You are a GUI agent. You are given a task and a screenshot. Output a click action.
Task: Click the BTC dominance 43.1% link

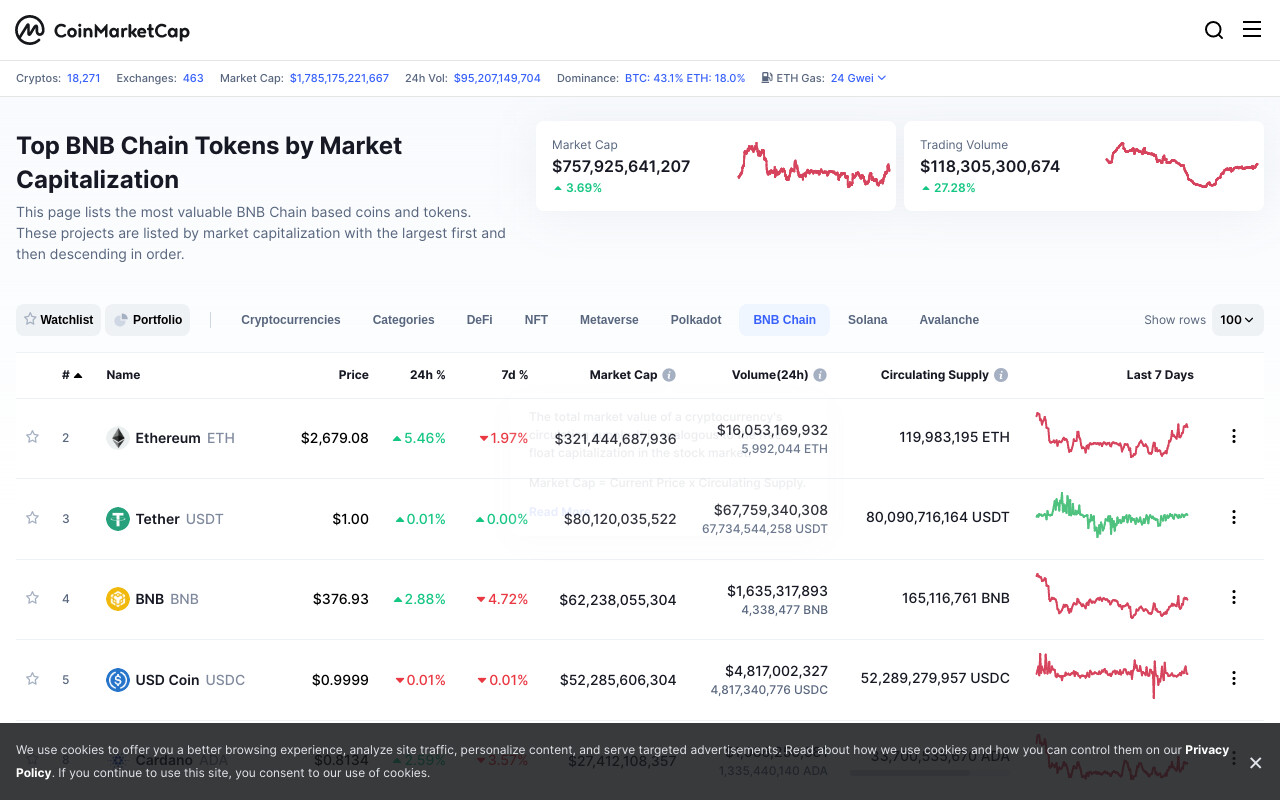(x=653, y=78)
